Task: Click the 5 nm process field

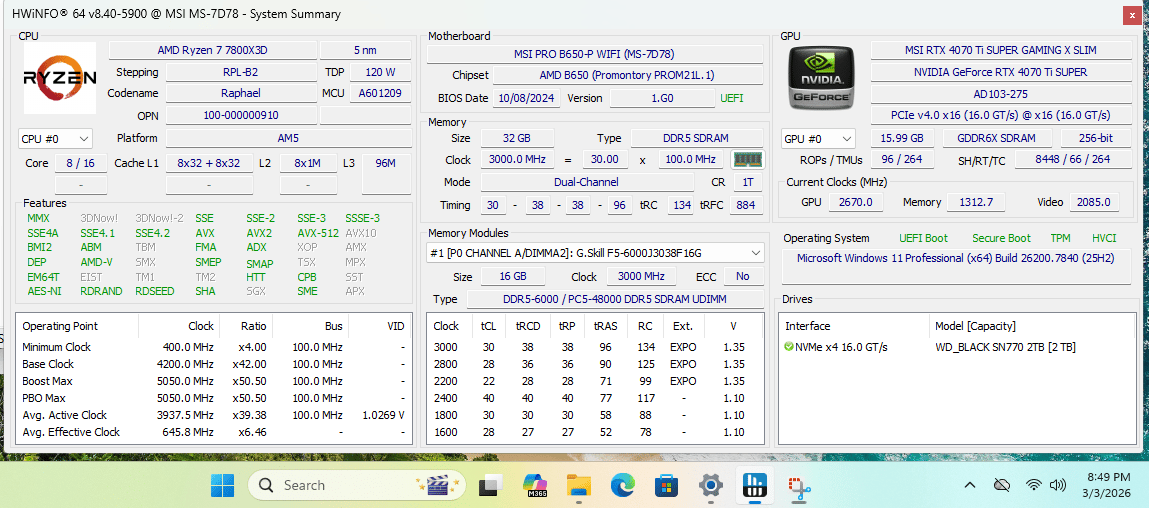Action: point(366,51)
